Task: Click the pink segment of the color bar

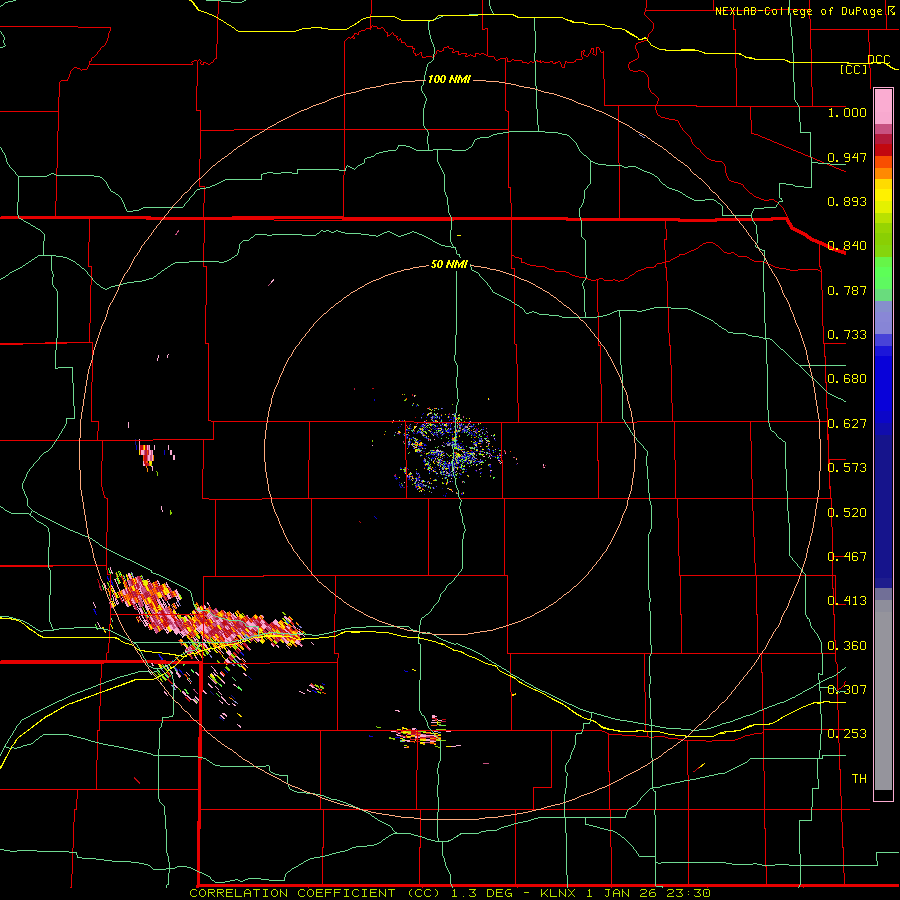Action: 883,107
